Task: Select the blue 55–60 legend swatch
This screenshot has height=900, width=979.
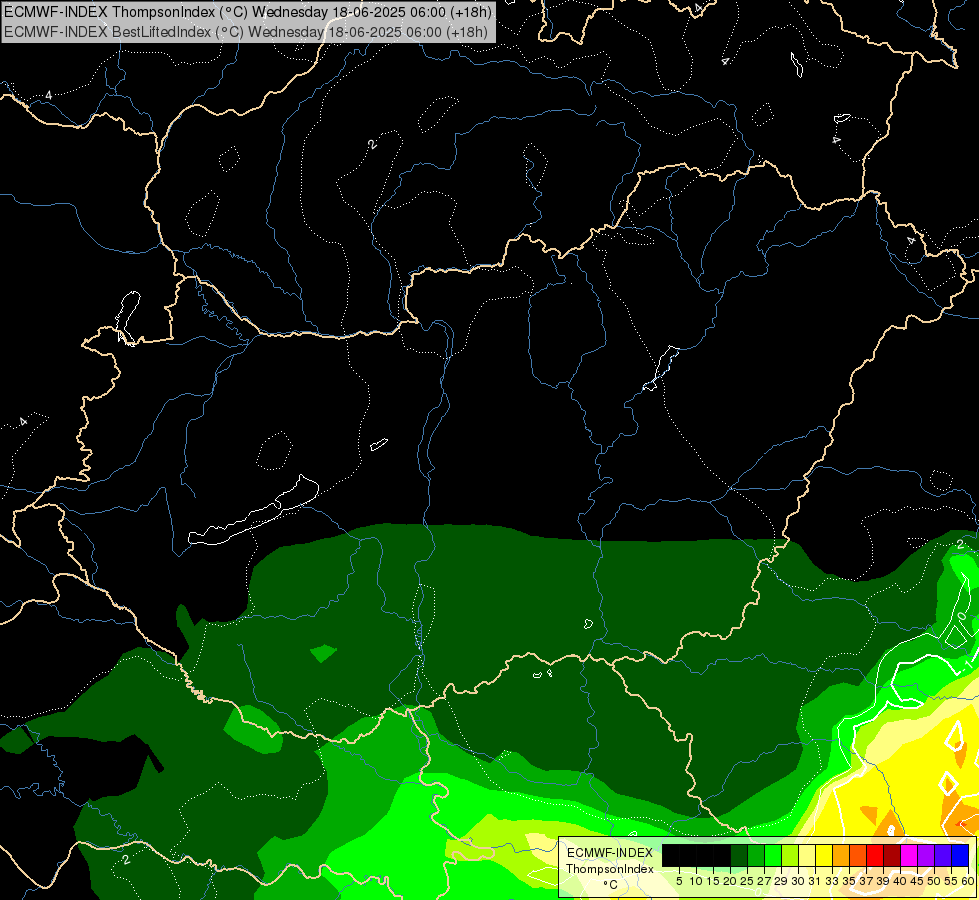Action: [960, 856]
